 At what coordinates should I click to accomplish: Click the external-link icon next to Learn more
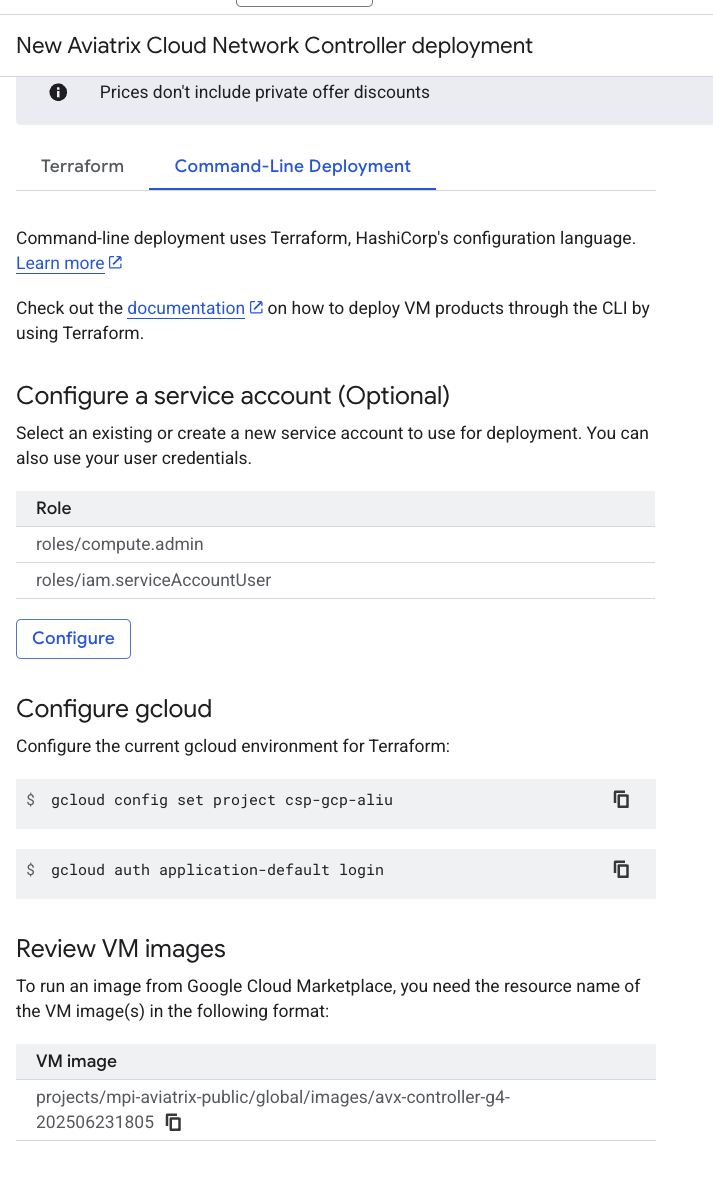point(115,263)
